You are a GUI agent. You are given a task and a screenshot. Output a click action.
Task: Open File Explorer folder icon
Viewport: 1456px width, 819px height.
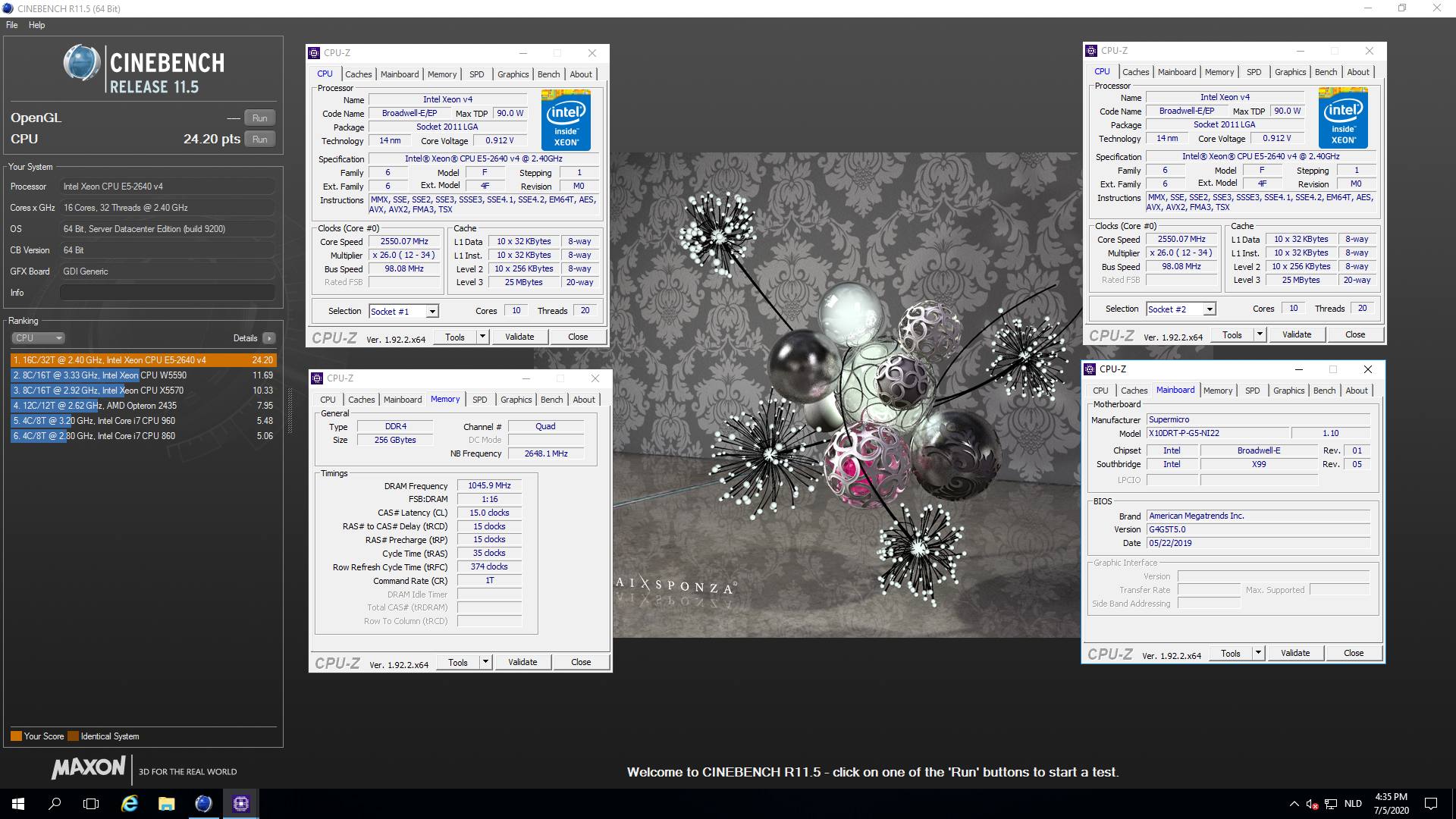(x=166, y=804)
